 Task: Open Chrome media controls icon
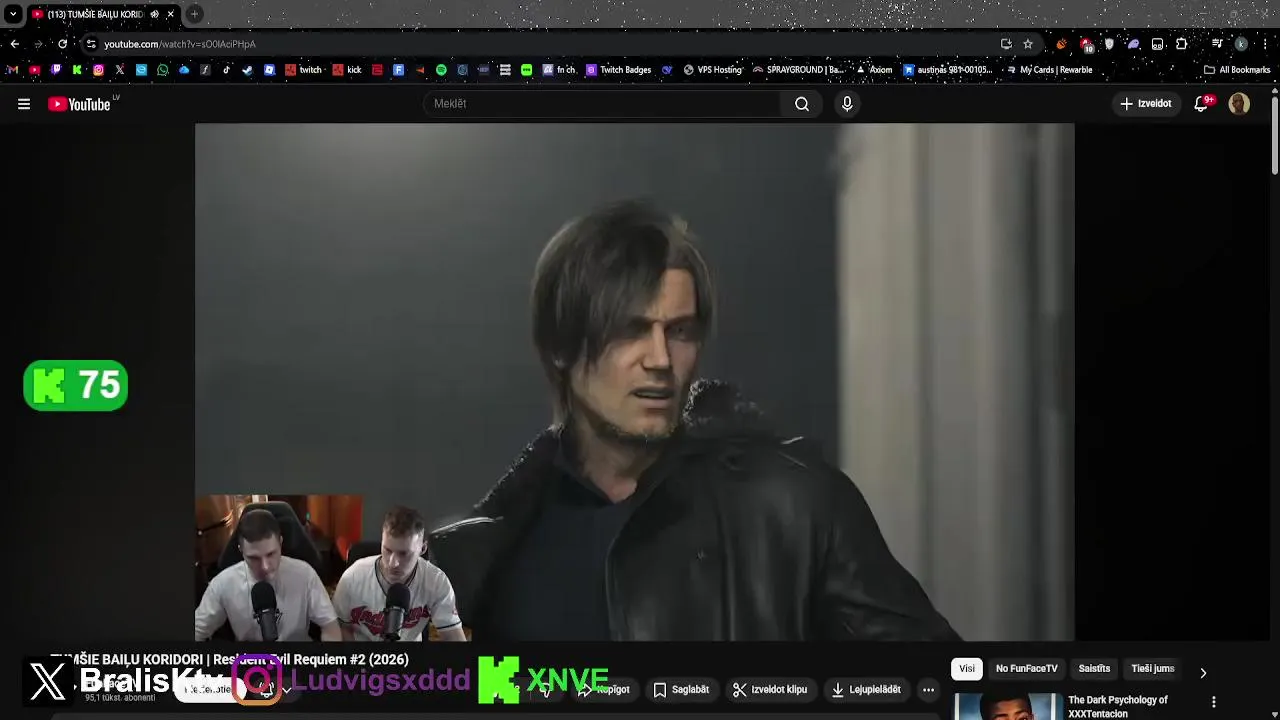(1217, 44)
